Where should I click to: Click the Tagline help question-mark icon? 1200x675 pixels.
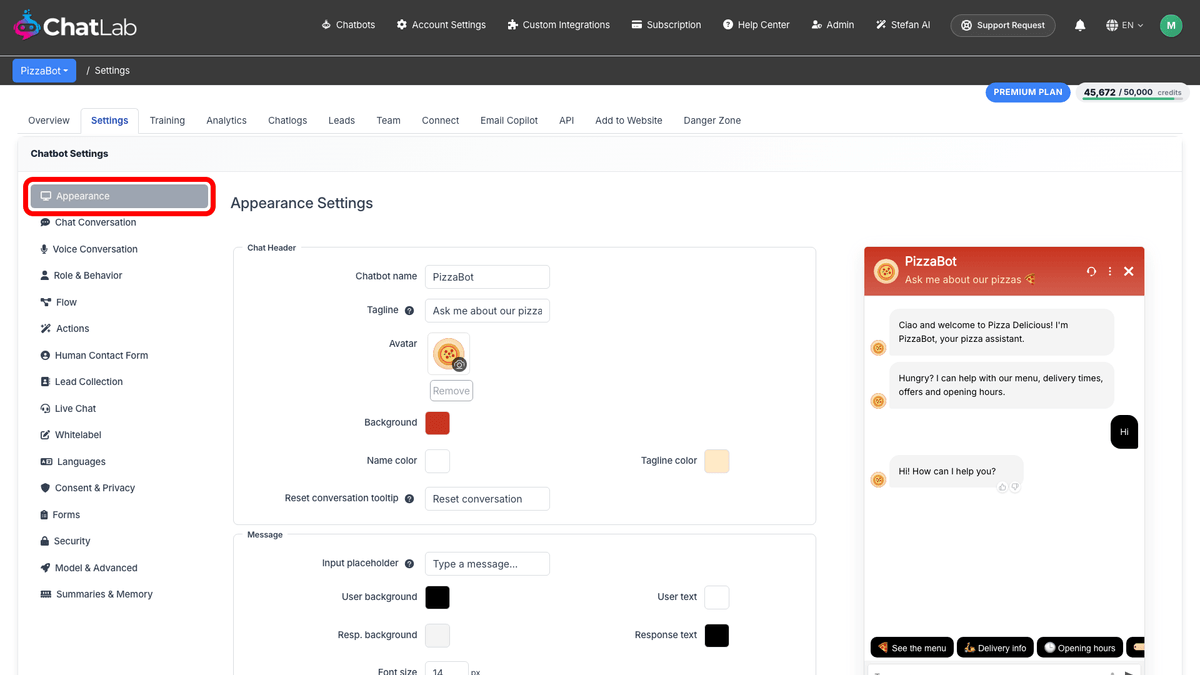409,311
